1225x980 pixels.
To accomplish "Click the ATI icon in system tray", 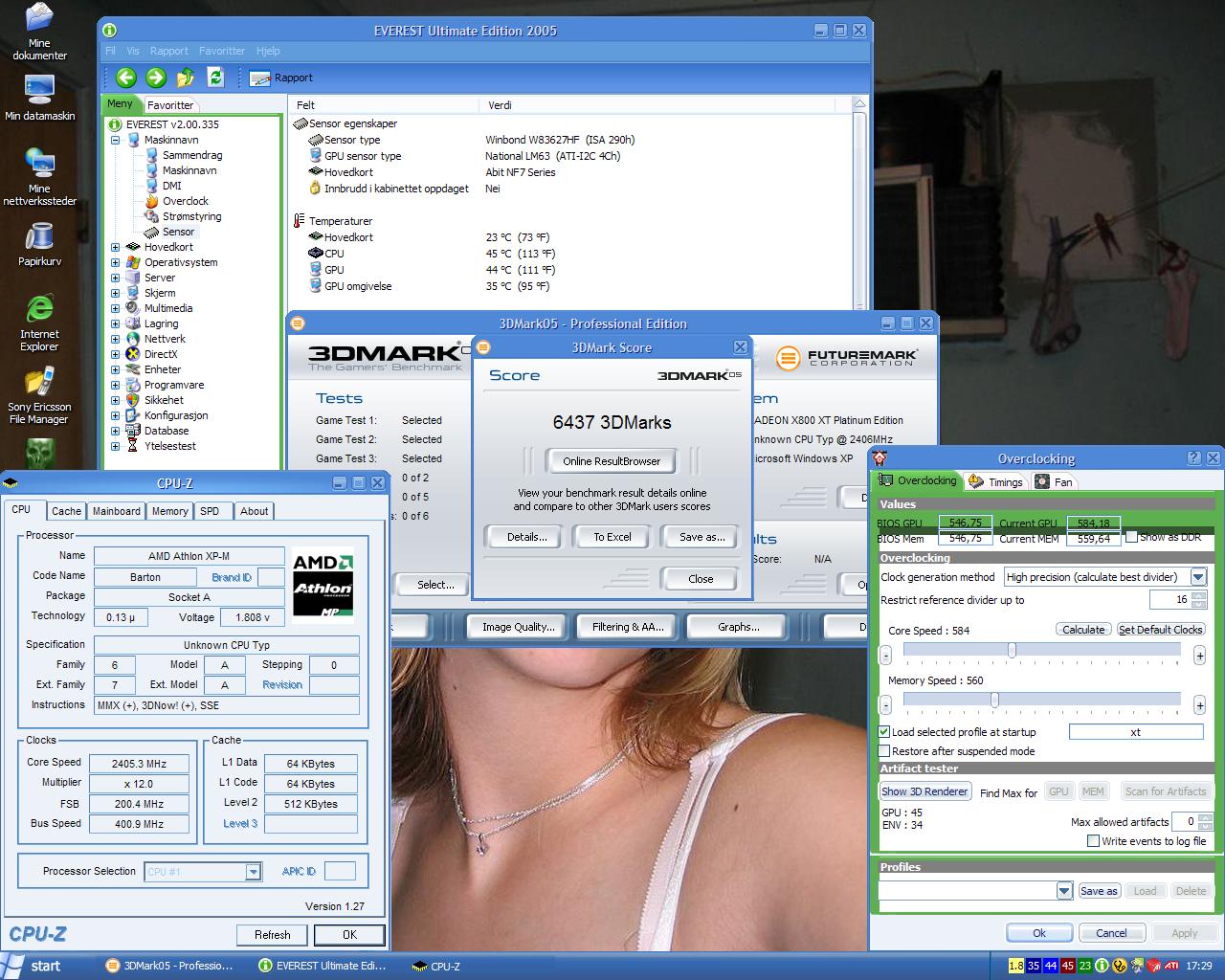I will [1170, 966].
